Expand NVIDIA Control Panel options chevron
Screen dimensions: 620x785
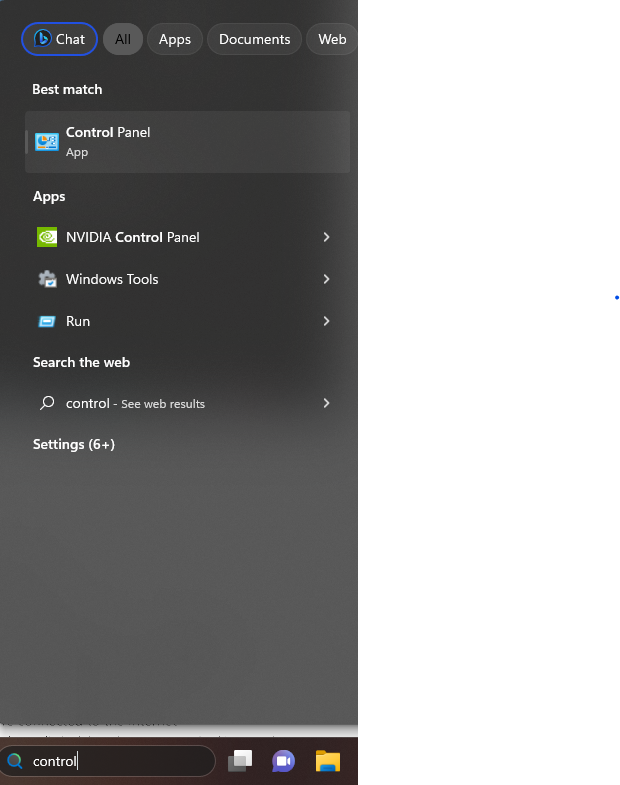[x=326, y=237]
